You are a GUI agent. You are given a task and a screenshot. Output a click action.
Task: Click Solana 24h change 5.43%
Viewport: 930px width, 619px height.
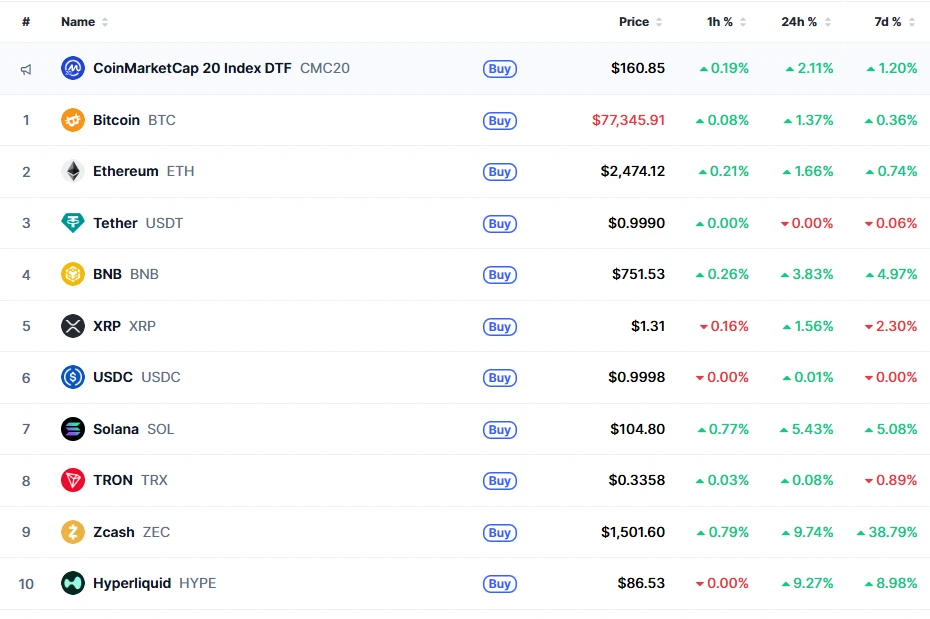pos(807,429)
